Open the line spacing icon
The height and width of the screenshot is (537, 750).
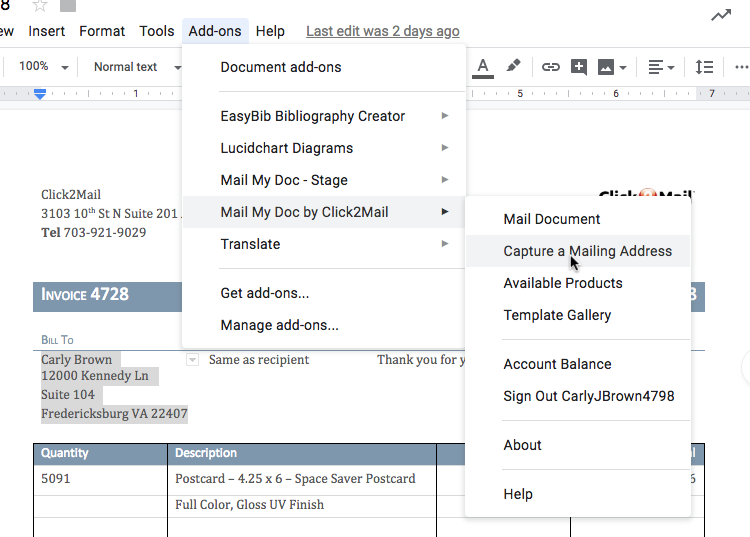(704, 67)
